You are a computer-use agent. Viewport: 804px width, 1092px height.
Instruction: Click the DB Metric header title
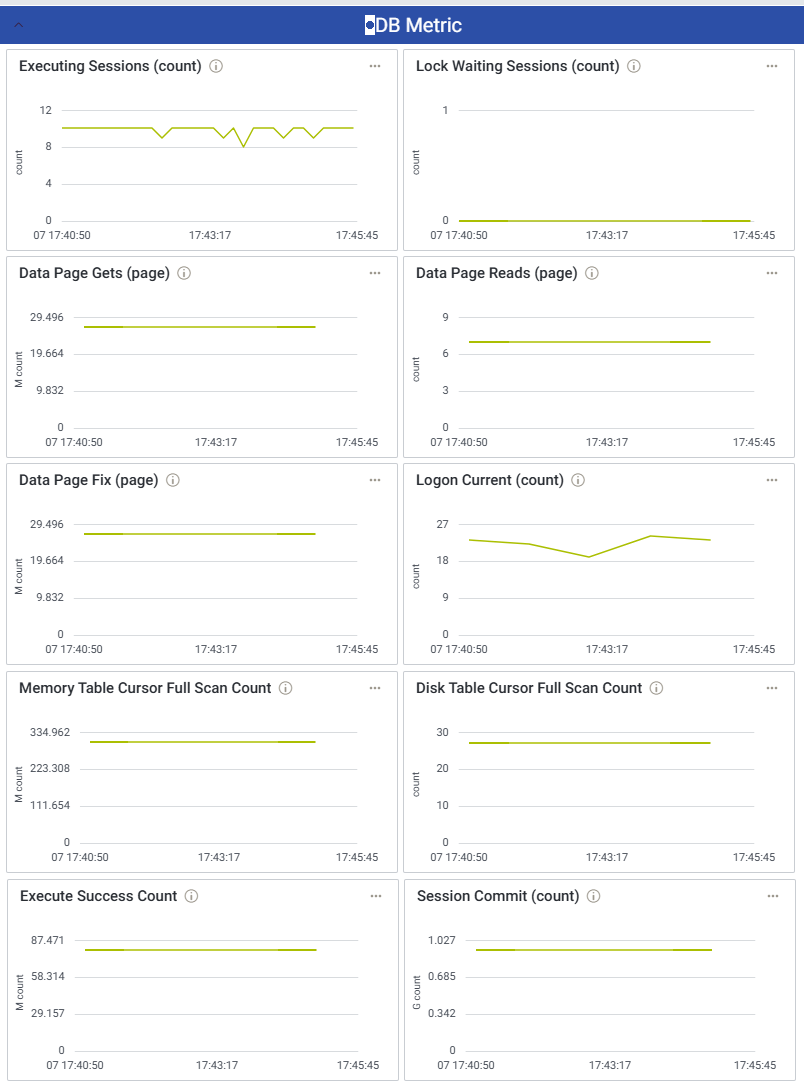coord(418,25)
